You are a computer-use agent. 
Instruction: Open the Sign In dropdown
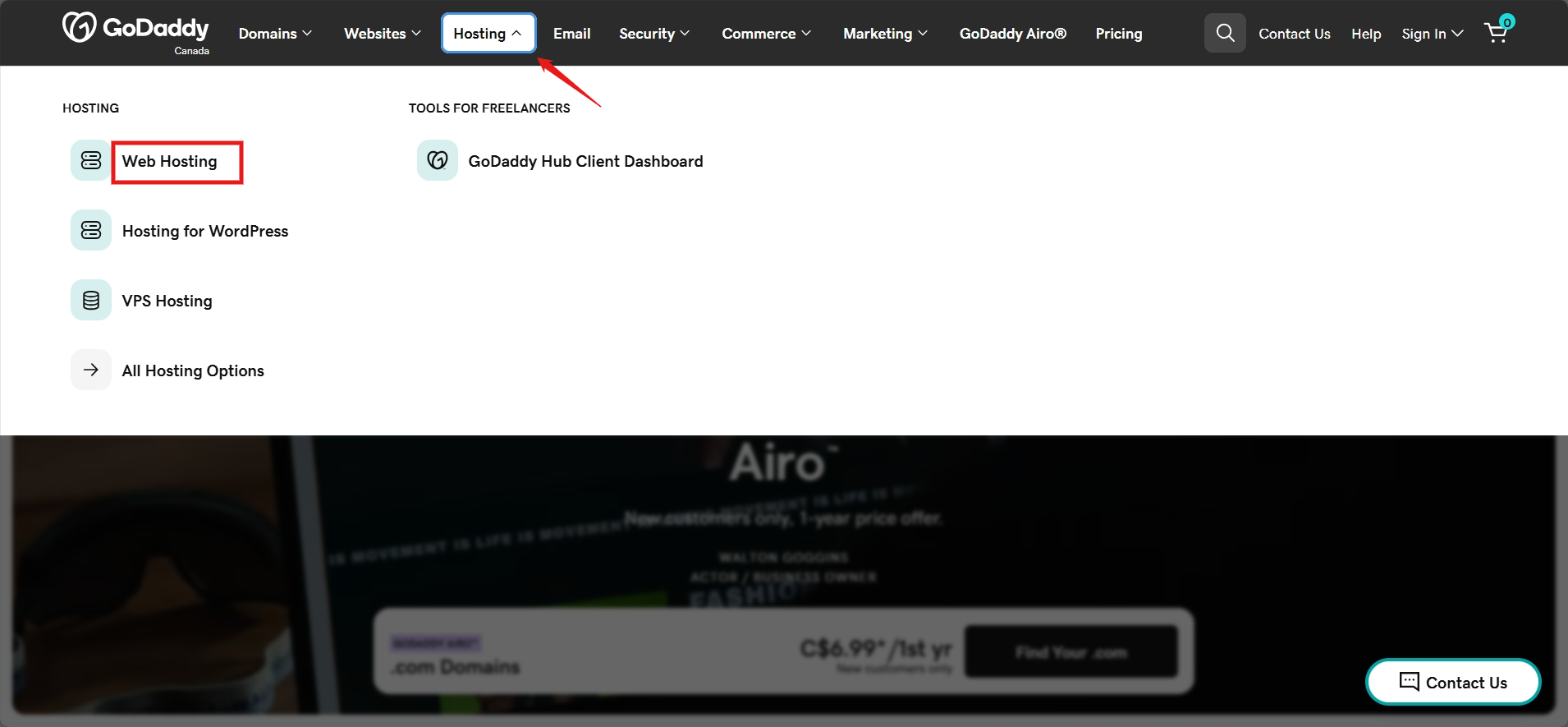(x=1432, y=34)
